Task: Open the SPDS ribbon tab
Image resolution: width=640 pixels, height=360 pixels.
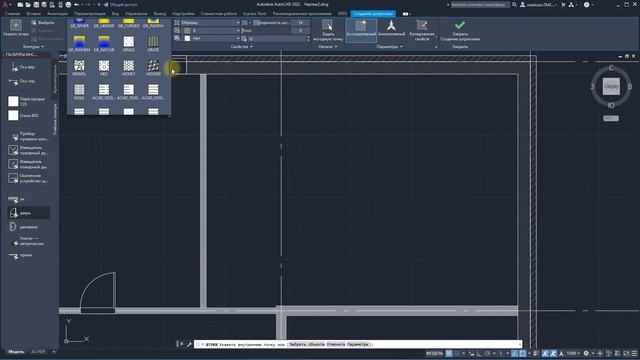Action: [342, 13]
